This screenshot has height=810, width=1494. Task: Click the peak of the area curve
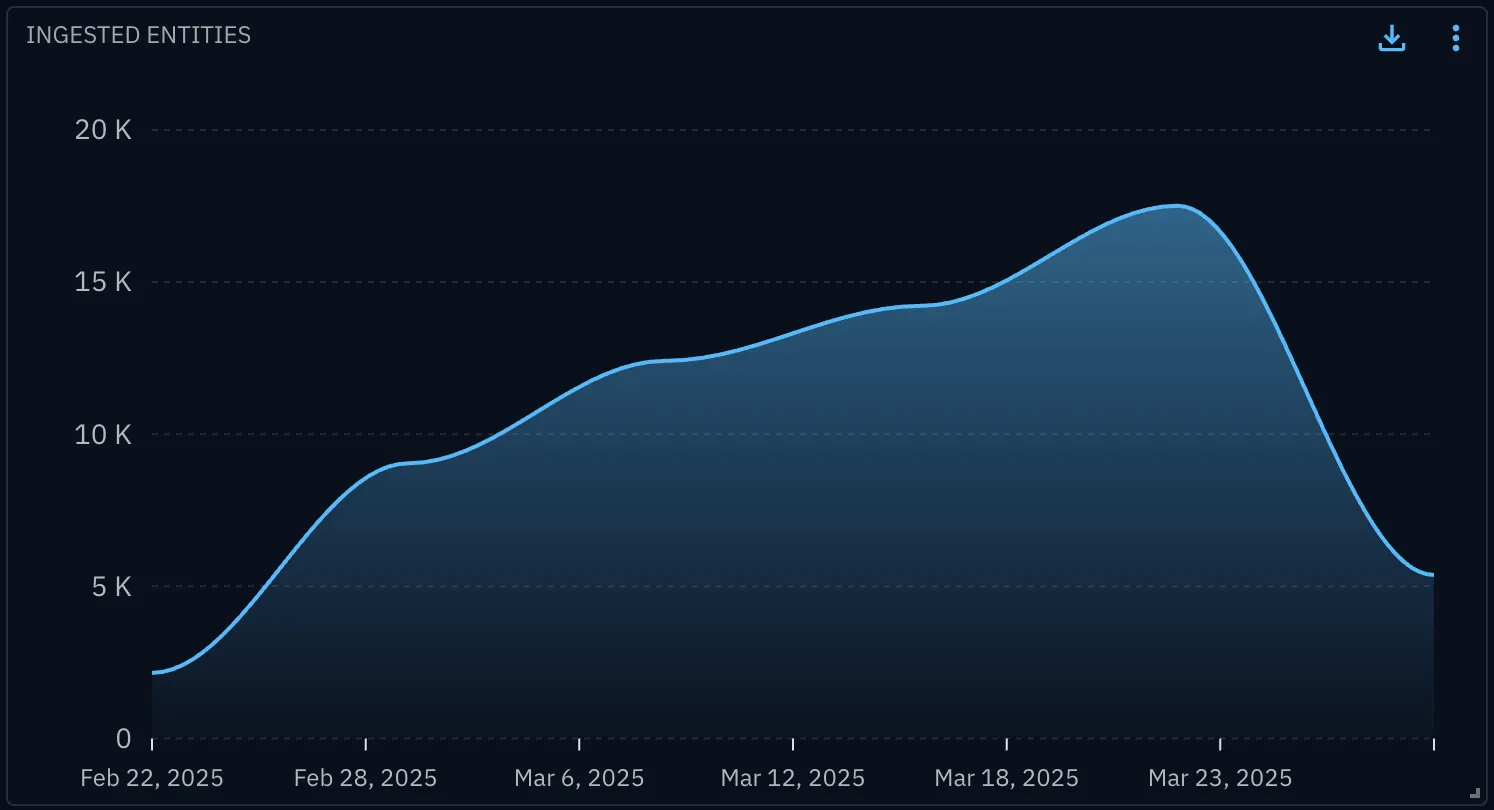point(1178,206)
